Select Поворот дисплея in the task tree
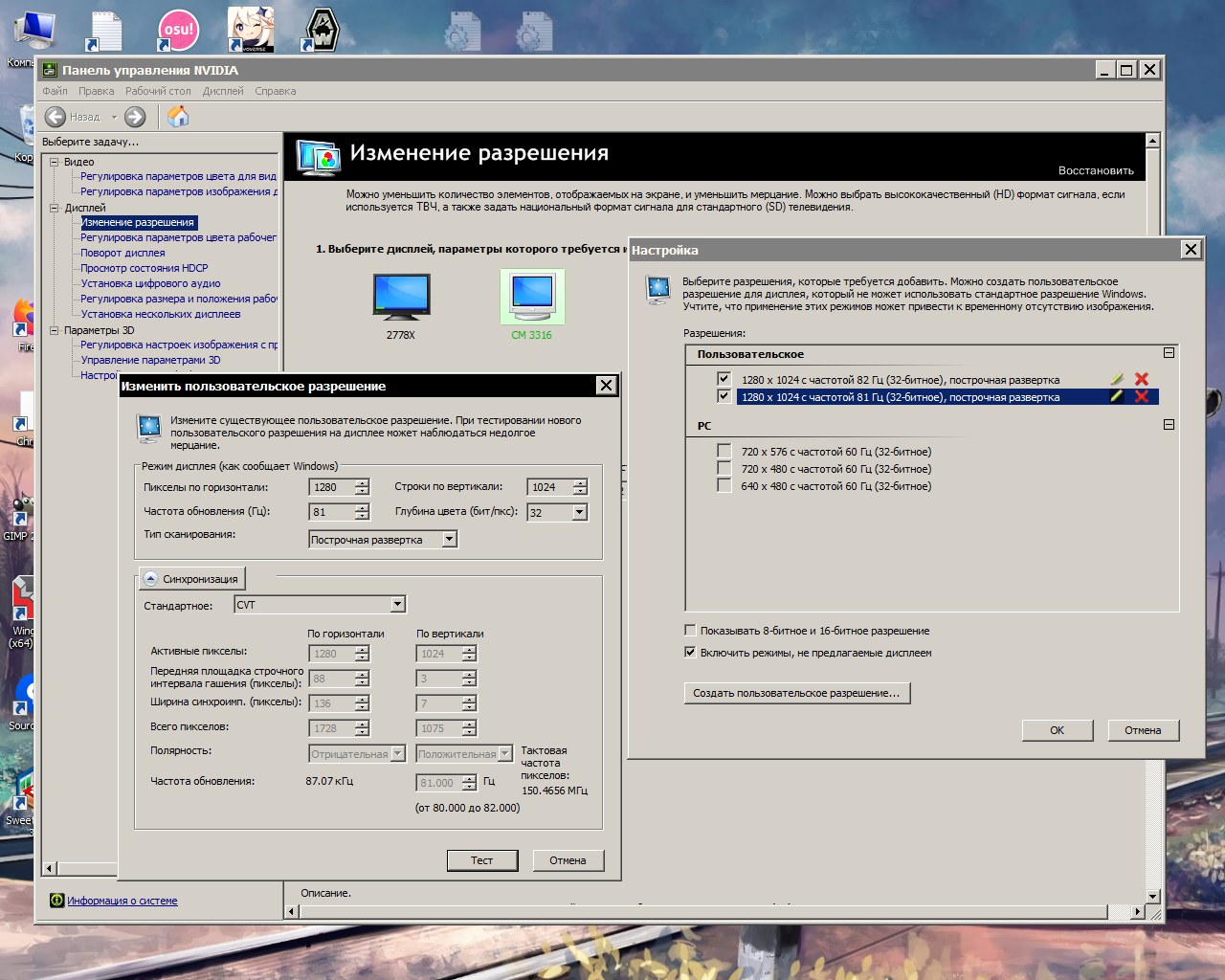The width and height of the screenshot is (1225, 980). click(122, 253)
